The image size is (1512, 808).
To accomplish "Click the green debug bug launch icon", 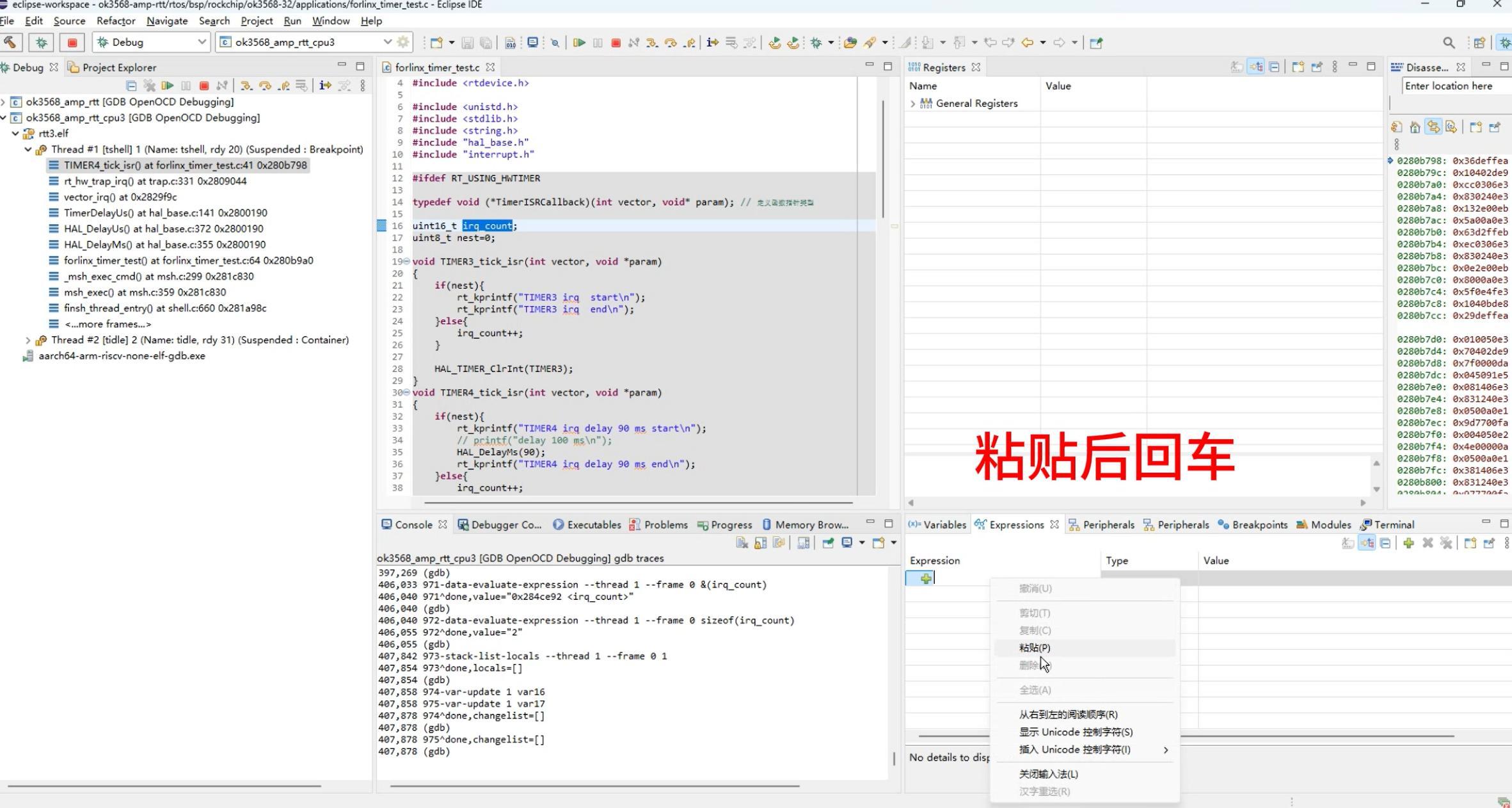I will click(42, 43).
